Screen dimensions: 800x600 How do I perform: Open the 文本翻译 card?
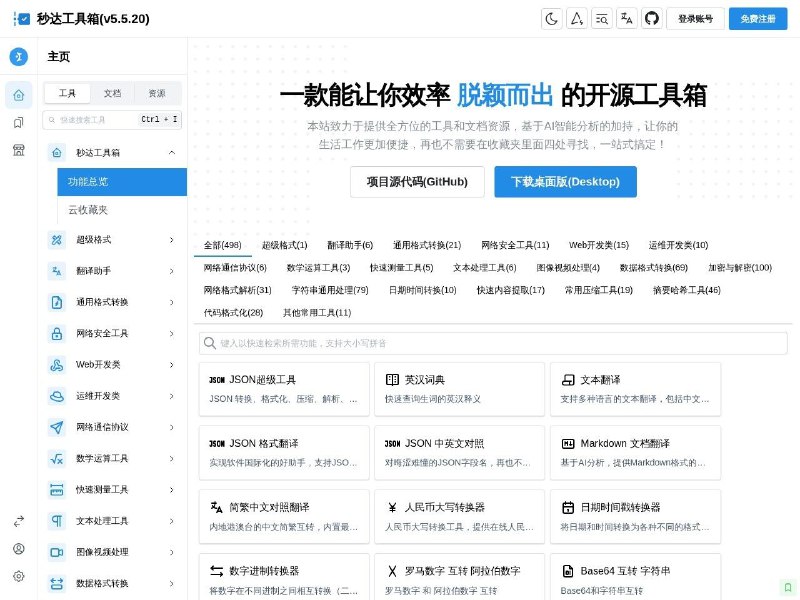click(x=635, y=389)
